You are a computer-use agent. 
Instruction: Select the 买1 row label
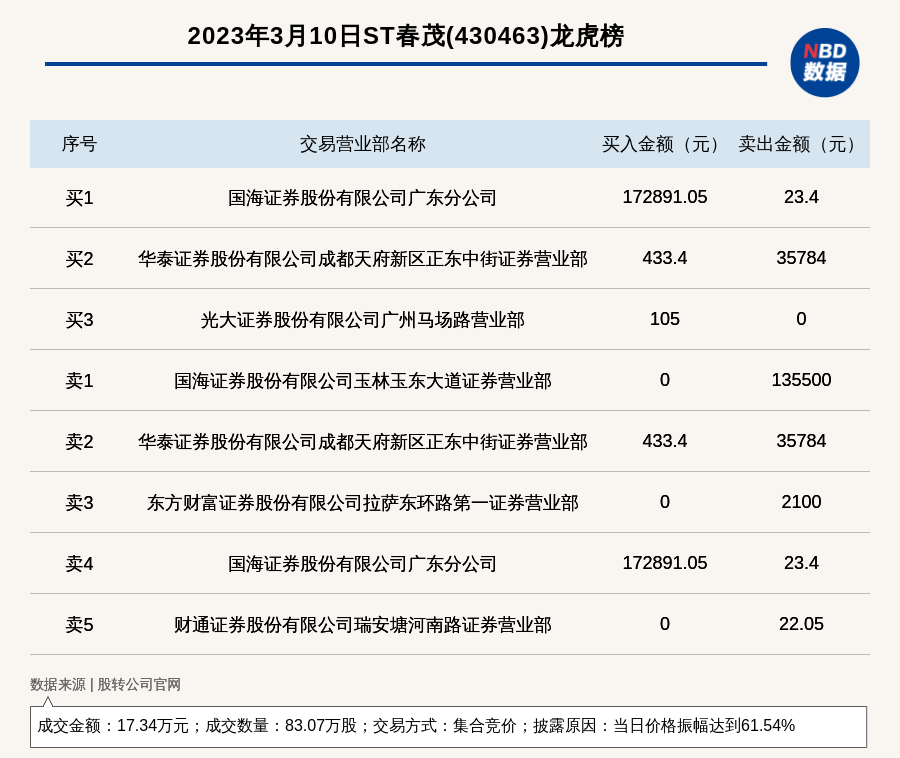click(x=79, y=198)
